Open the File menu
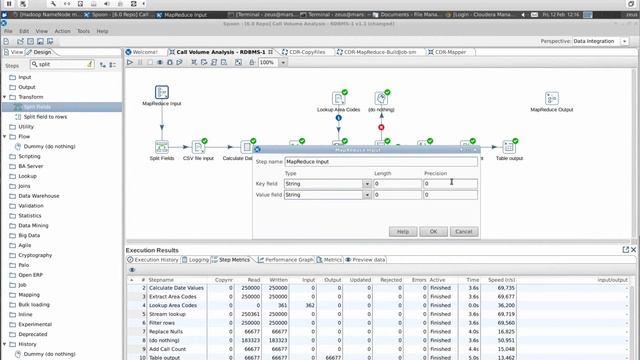640x360 pixels. (x=8, y=31)
